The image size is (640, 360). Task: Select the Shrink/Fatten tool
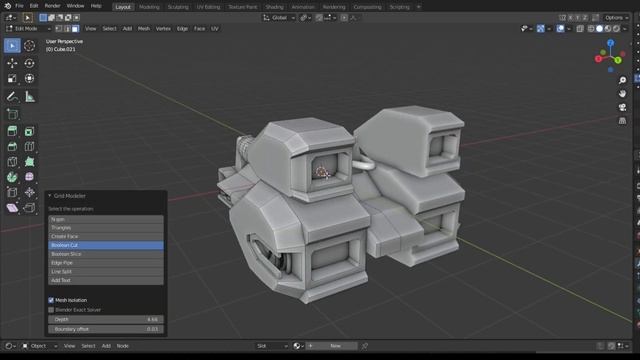pos(29,192)
